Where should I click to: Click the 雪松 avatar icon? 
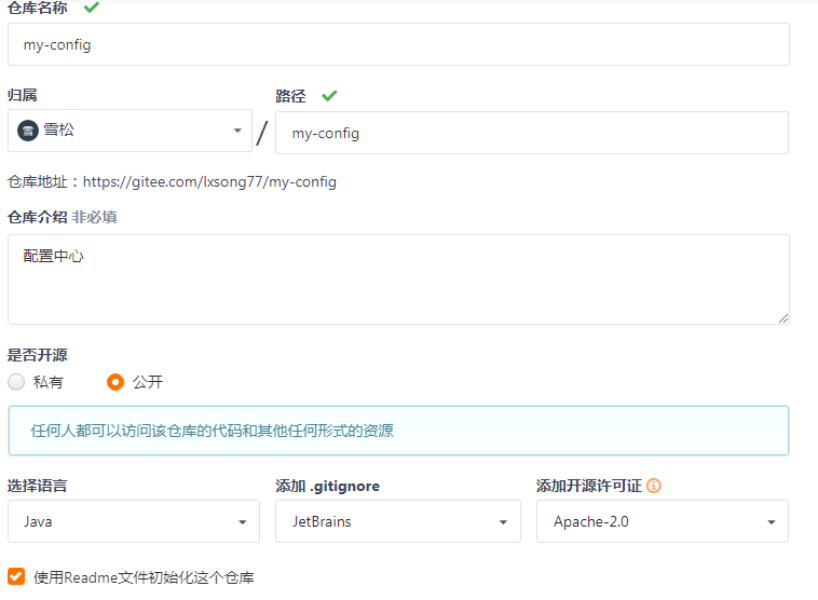click(28, 130)
